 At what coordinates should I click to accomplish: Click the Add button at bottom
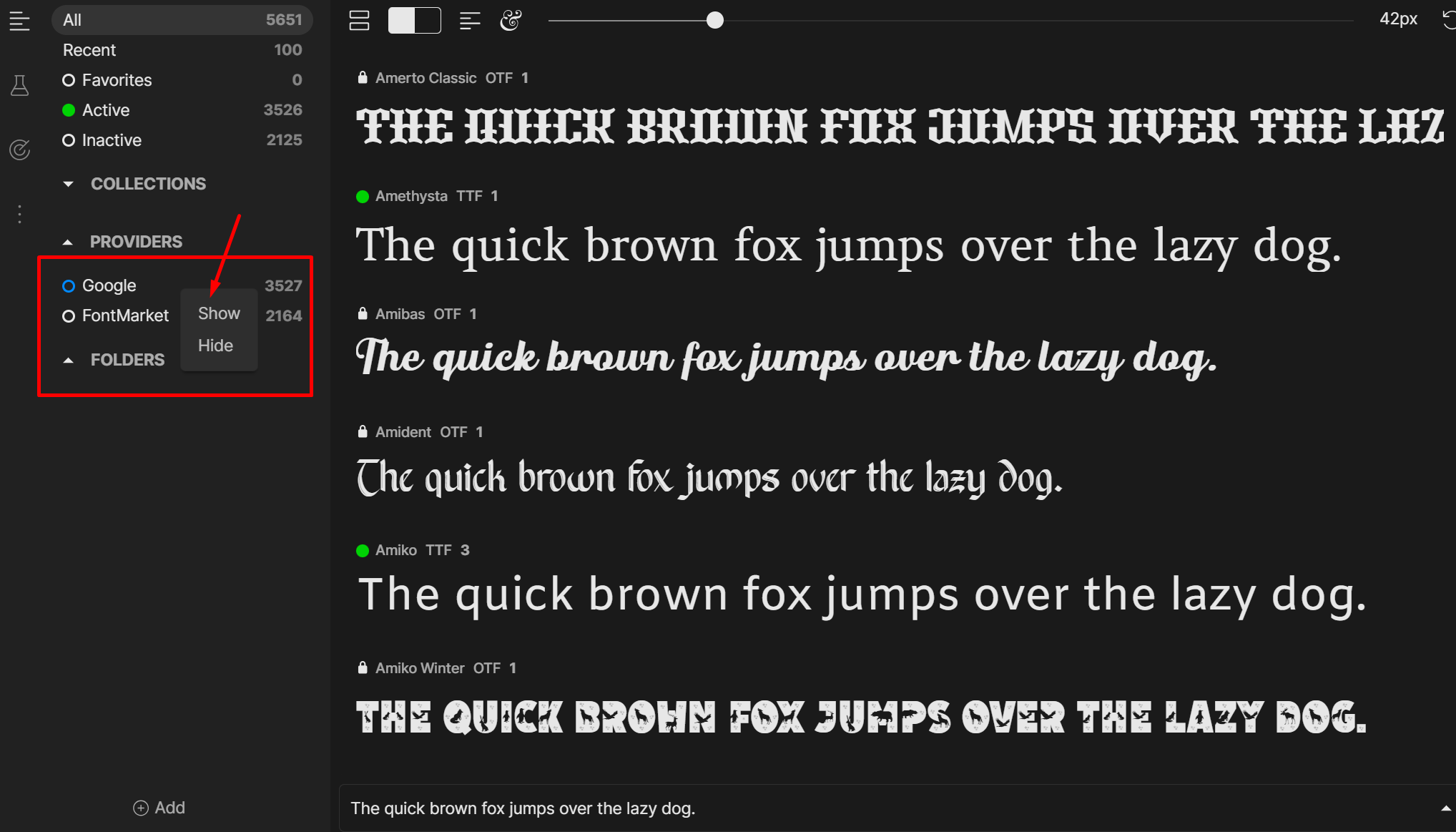pyautogui.click(x=159, y=808)
